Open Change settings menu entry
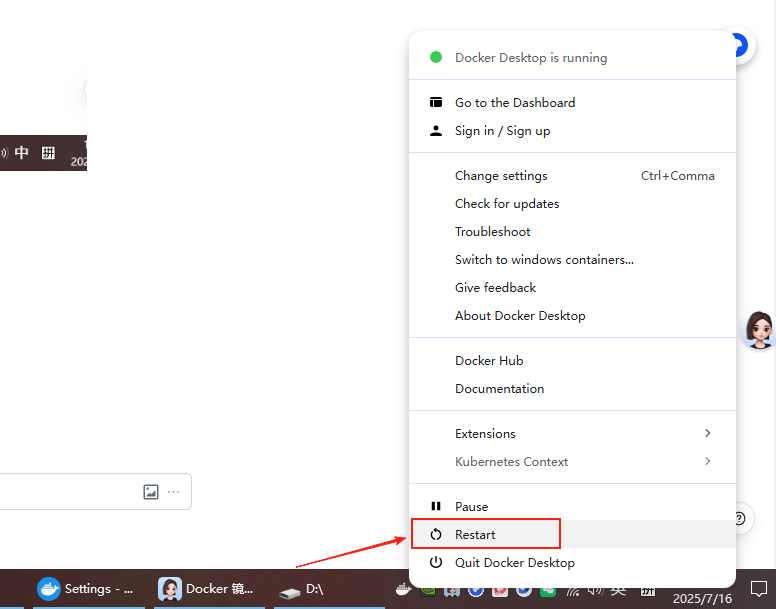The height and width of the screenshot is (609, 776). tap(501, 175)
